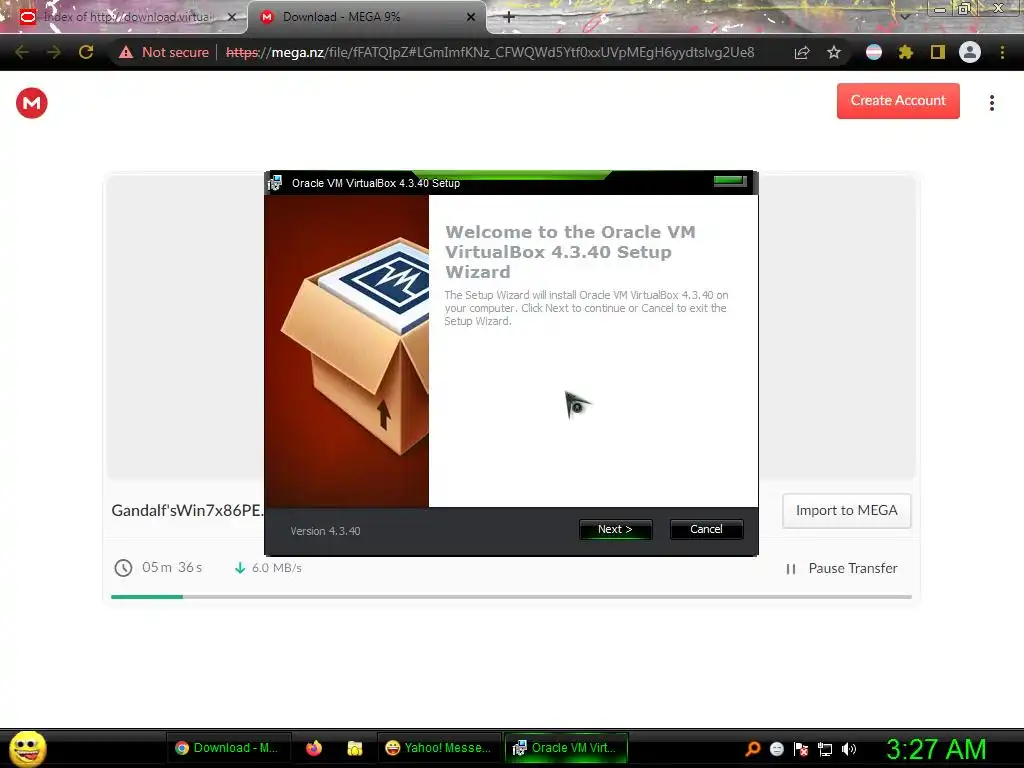Switch to Oracle VM VirtualBox taskbar item
The width and height of the screenshot is (1024, 768).
(x=566, y=748)
